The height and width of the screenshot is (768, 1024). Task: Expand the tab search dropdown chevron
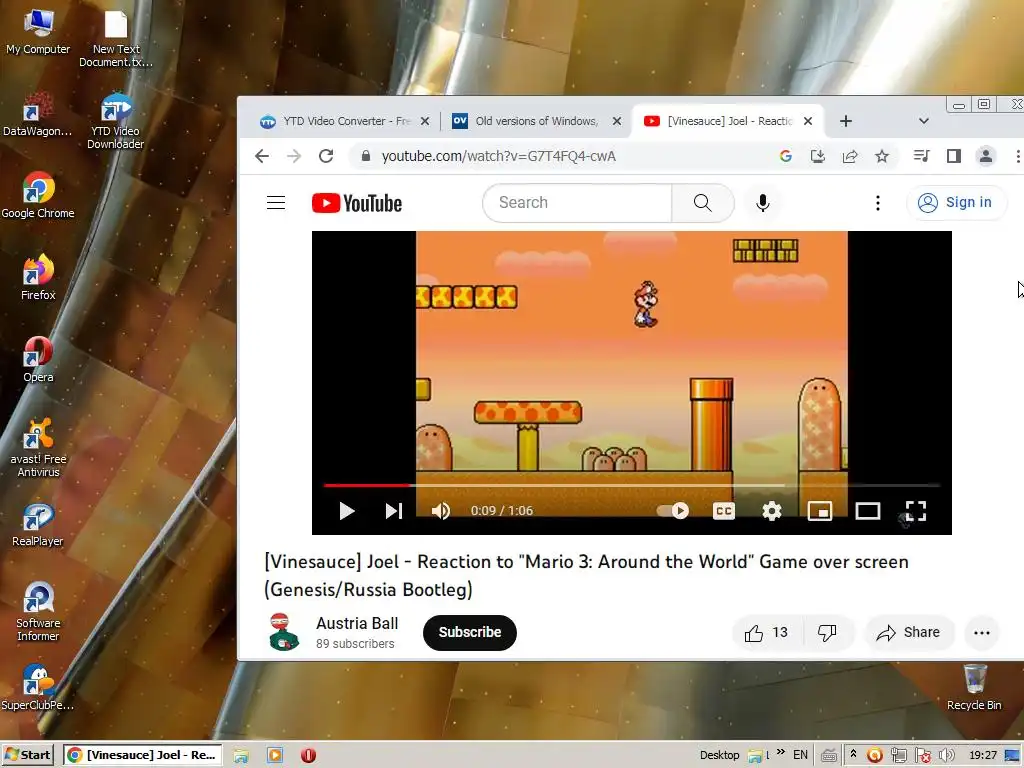pos(923,121)
